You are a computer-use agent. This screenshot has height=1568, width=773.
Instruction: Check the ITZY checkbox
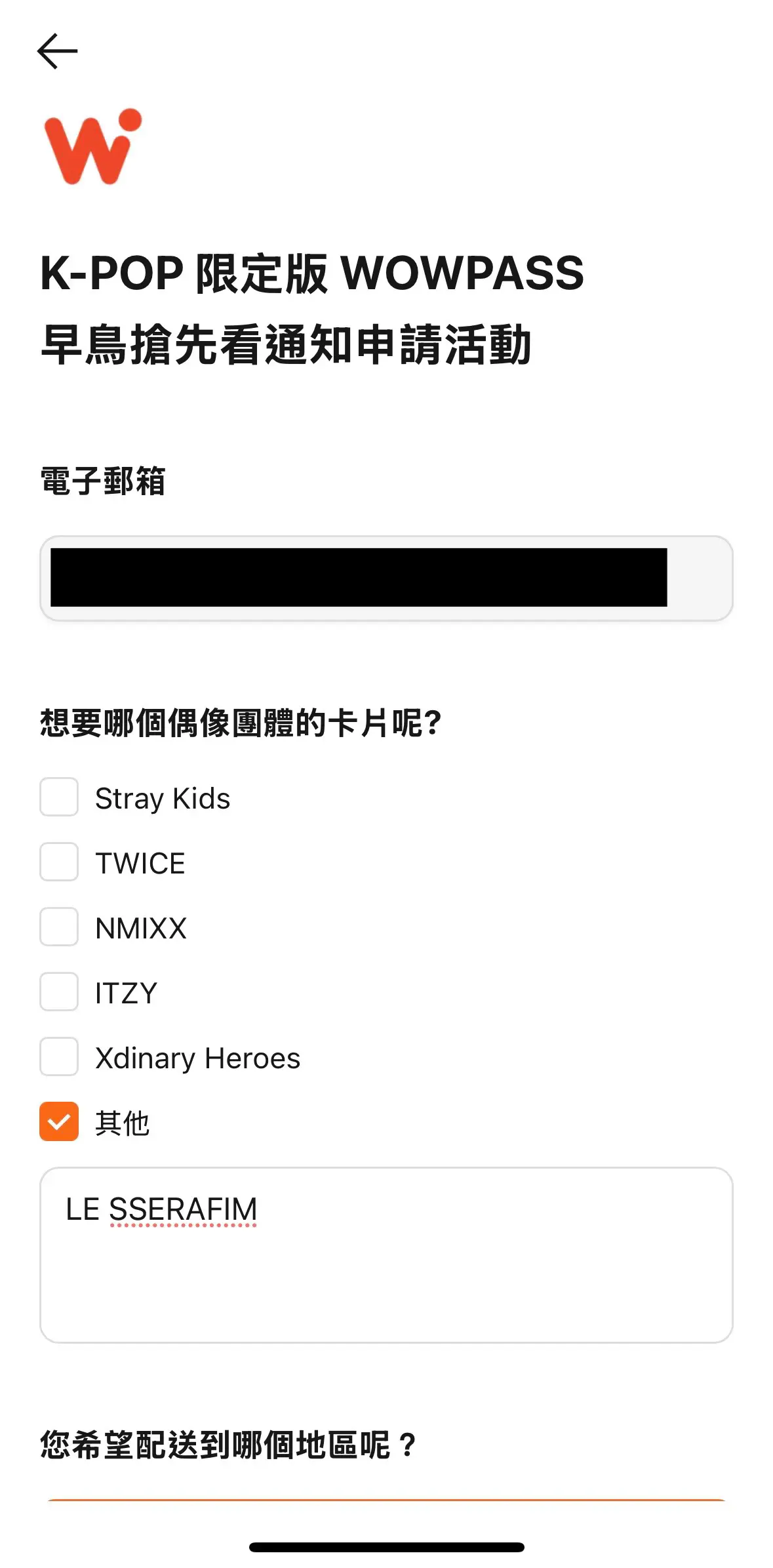click(59, 992)
